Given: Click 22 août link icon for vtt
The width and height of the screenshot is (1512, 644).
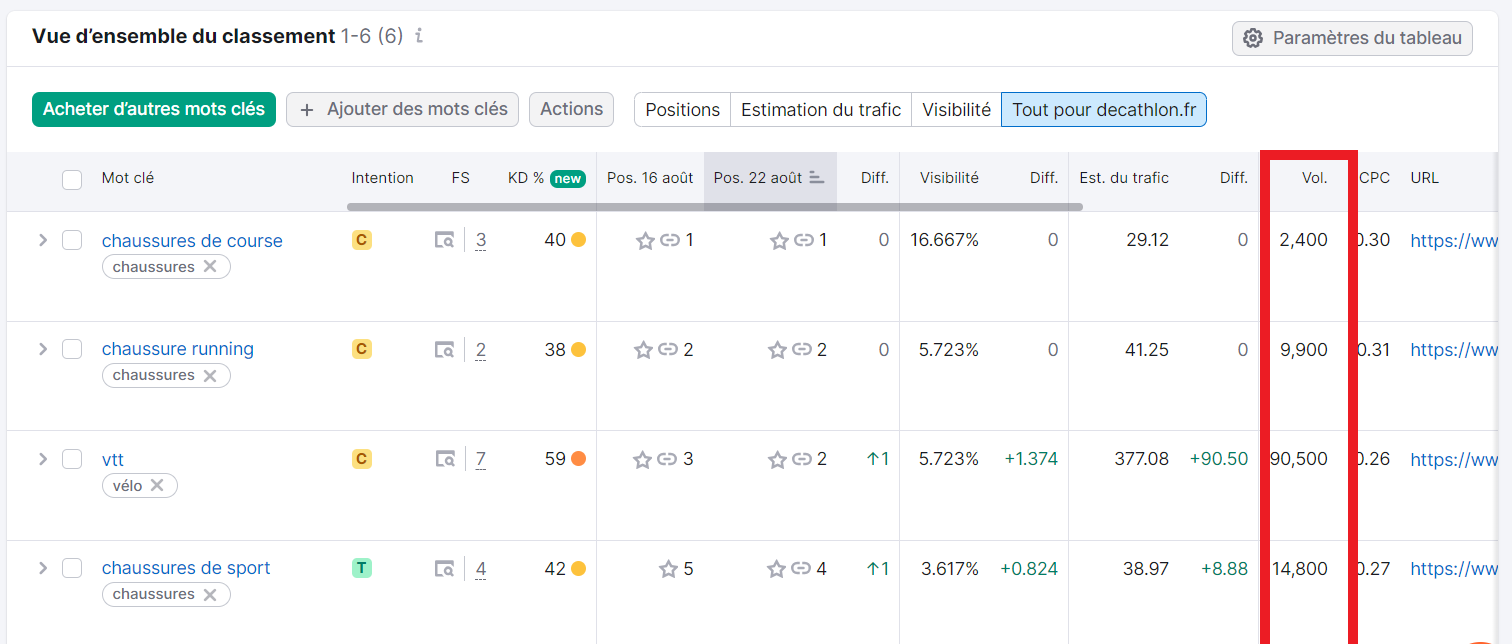Looking at the screenshot, I should click(803, 459).
